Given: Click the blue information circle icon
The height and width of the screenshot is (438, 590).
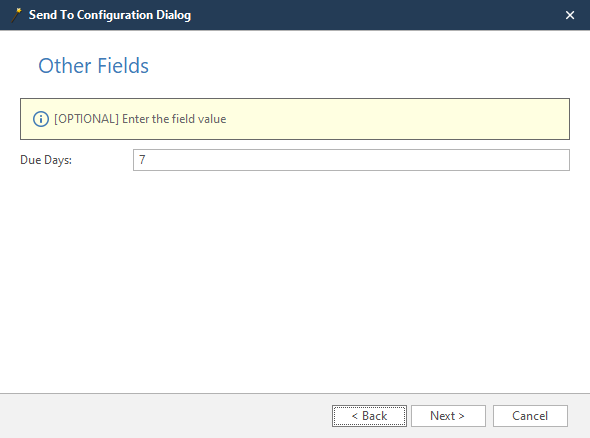Looking at the screenshot, I should pos(41,119).
